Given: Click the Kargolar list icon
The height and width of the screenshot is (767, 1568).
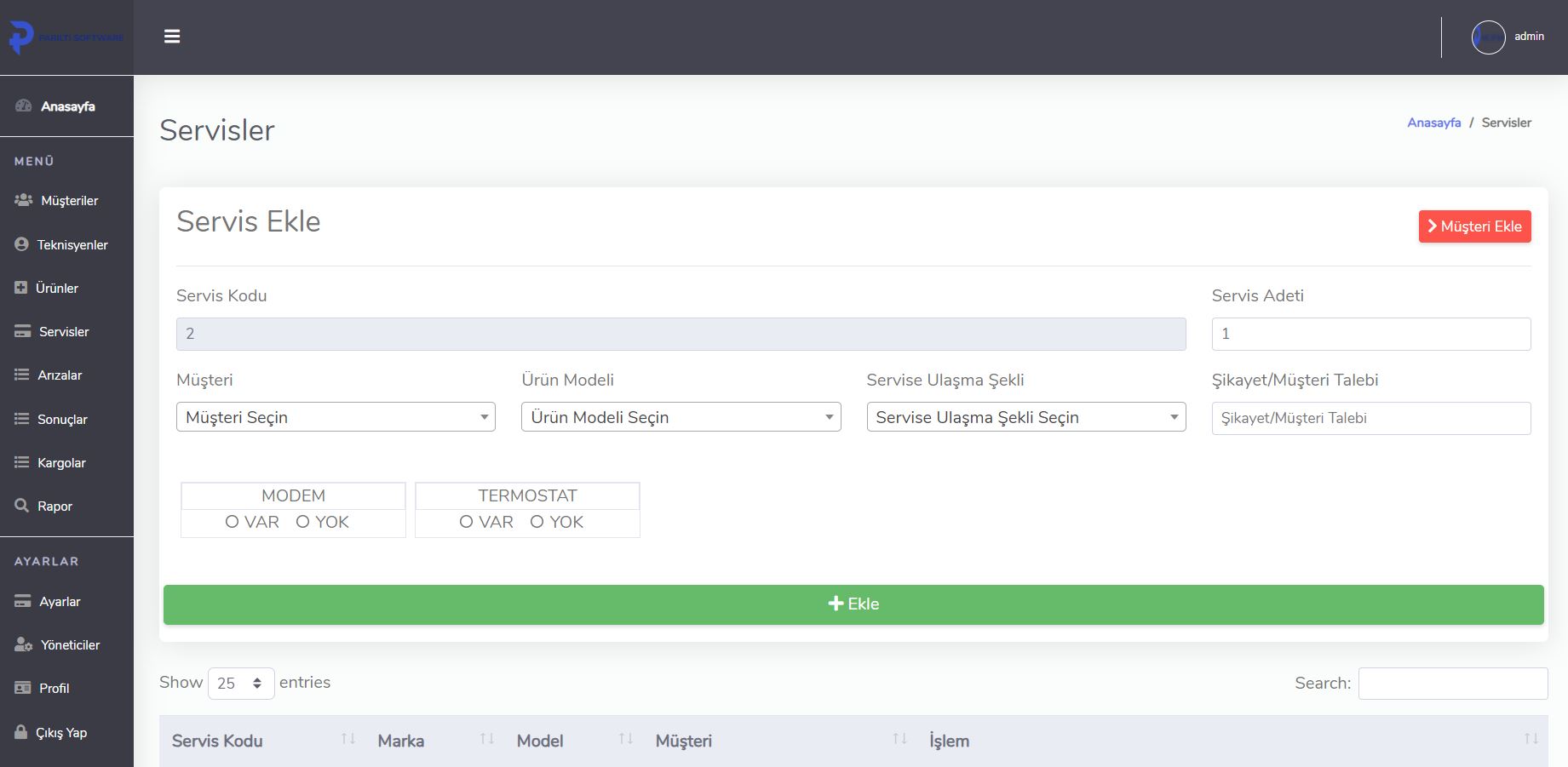Looking at the screenshot, I should (22, 462).
